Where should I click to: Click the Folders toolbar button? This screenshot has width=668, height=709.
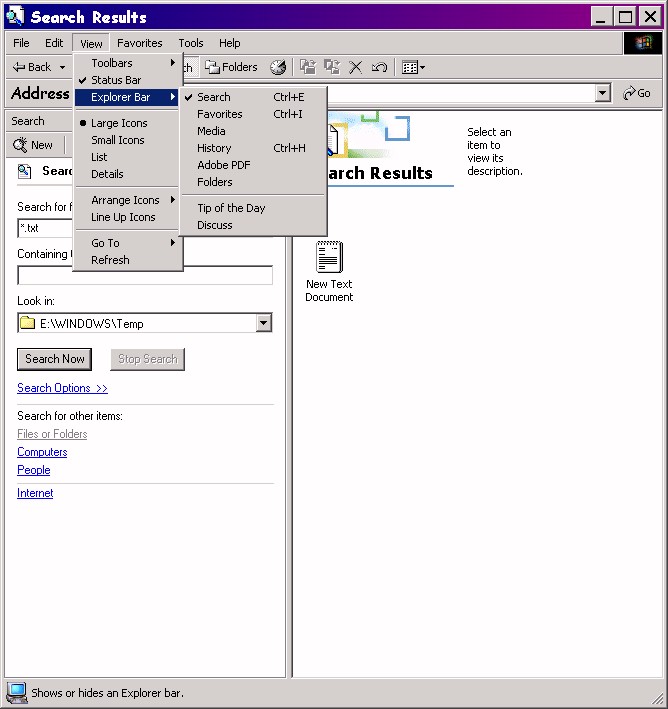point(231,67)
